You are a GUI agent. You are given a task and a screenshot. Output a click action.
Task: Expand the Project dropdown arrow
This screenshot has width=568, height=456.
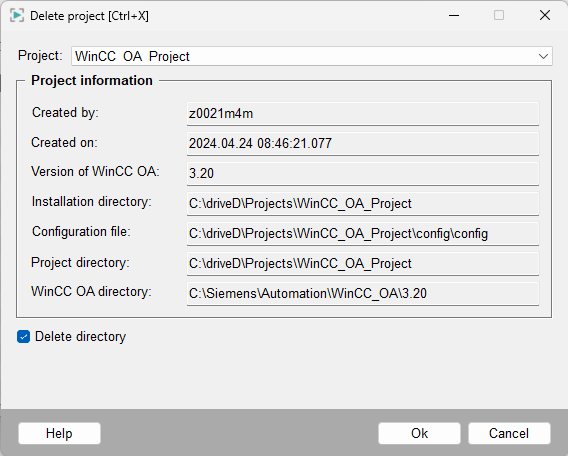coord(543,56)
